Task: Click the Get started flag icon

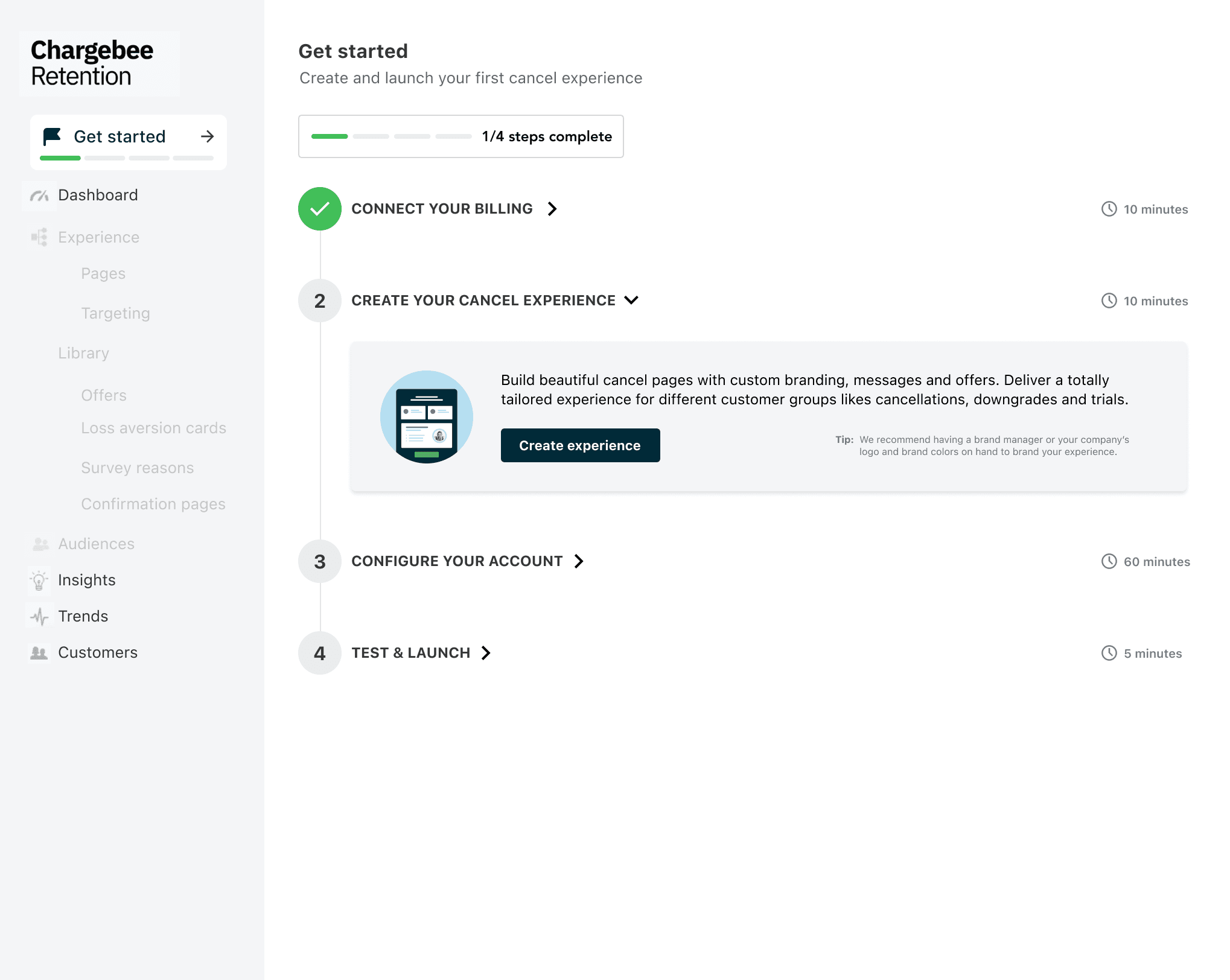Action: coord(53,136)
